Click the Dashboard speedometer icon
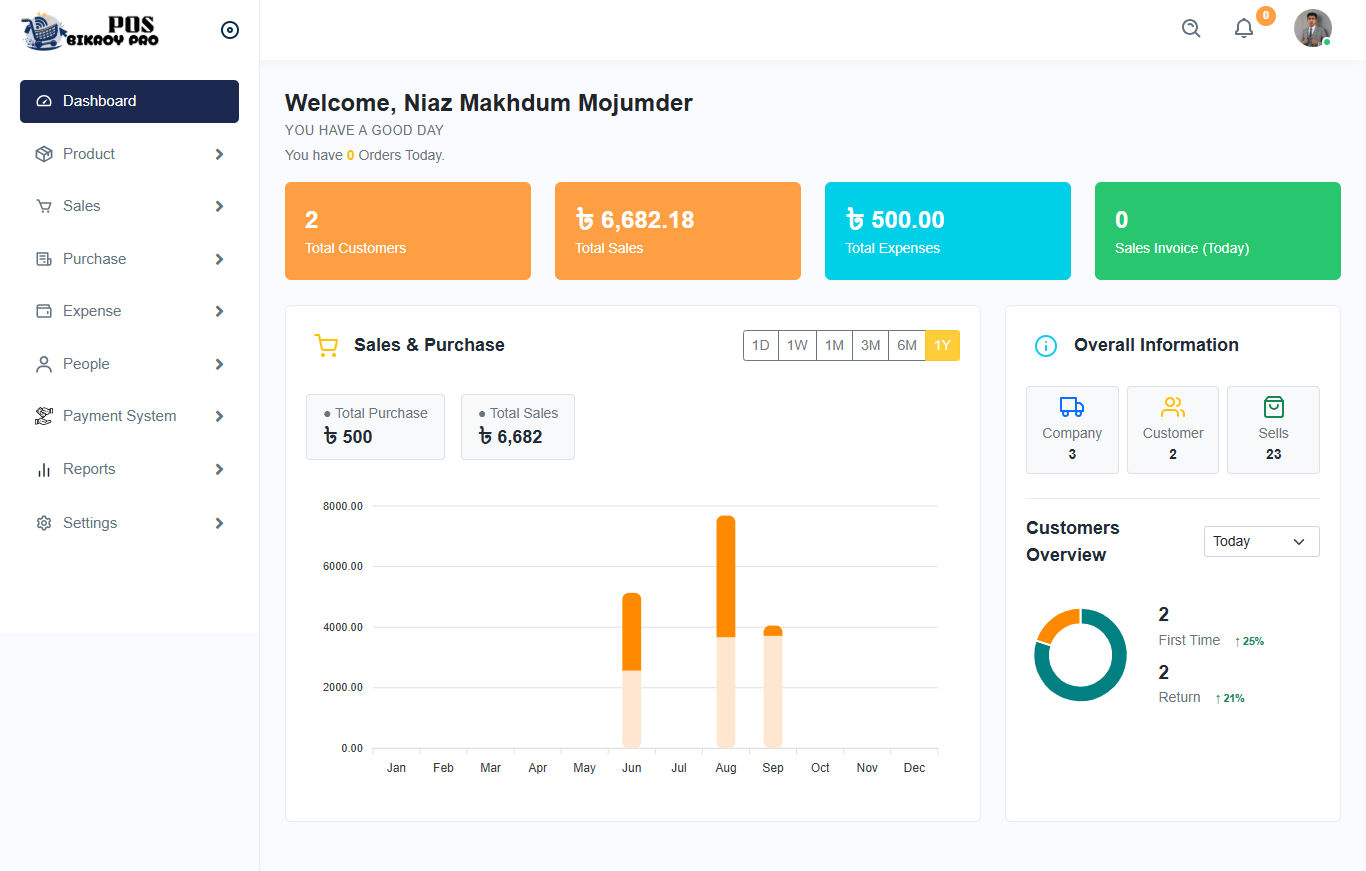This screenshot has width=1366, height=871. [43, 101]
